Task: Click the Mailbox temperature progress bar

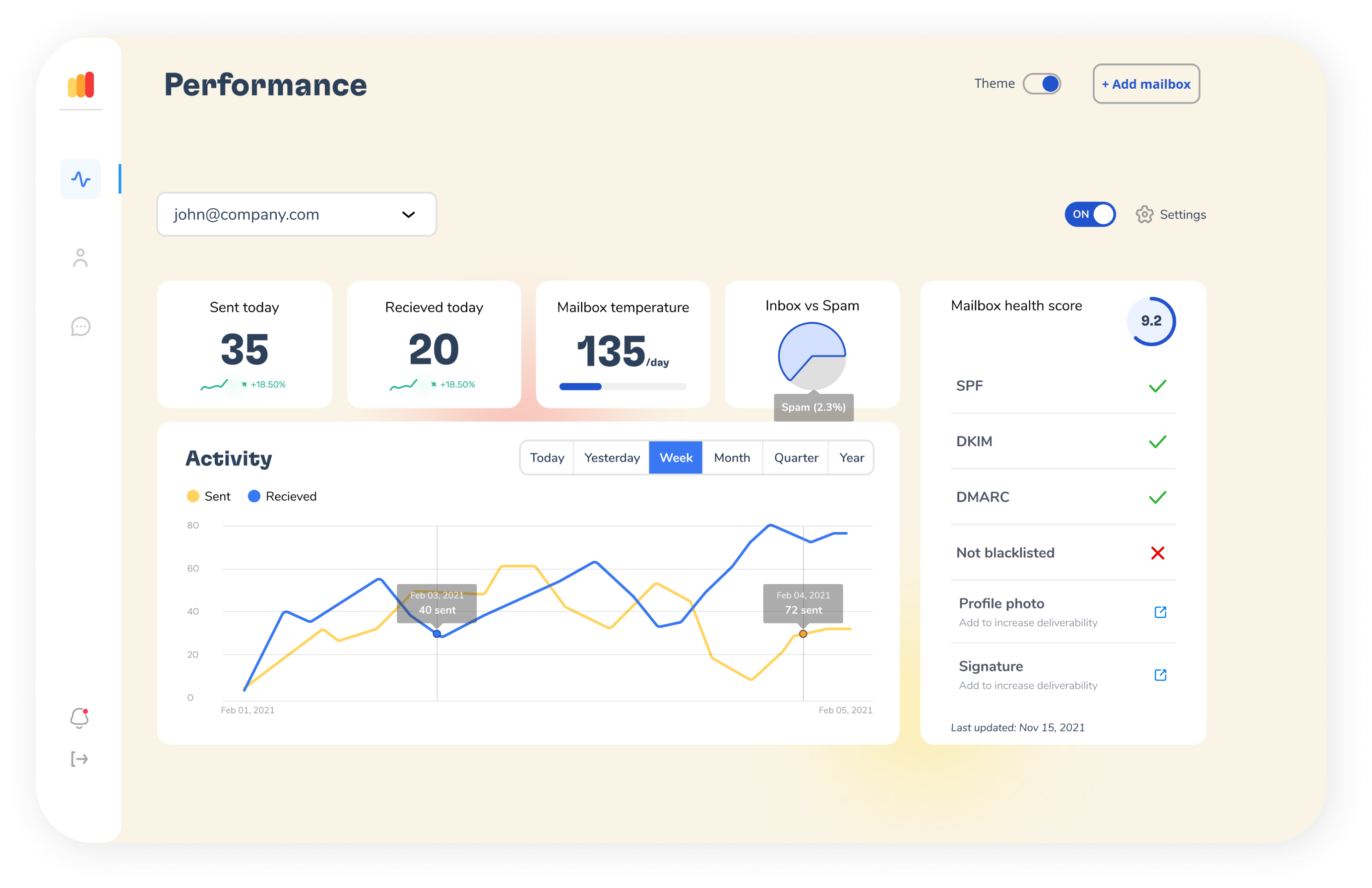Action: coord(623,387)
